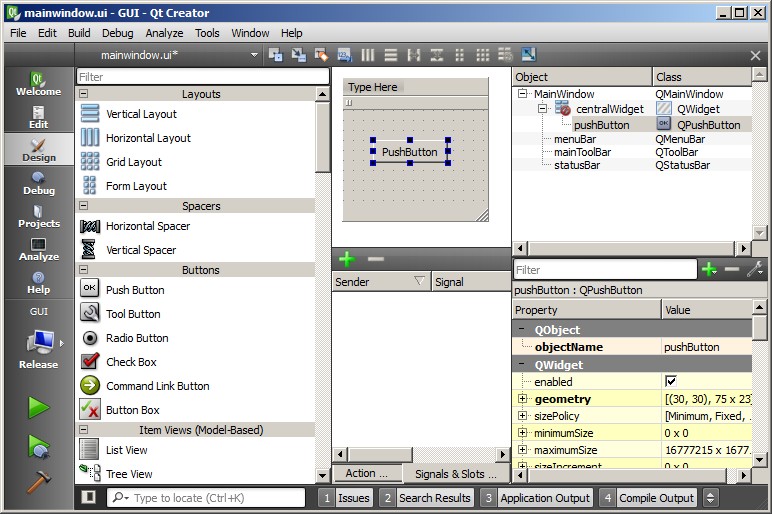This screenshot has height=514, width=772.
Task: Expand the sizePolicy property
Action: click(x=522, y=416)
